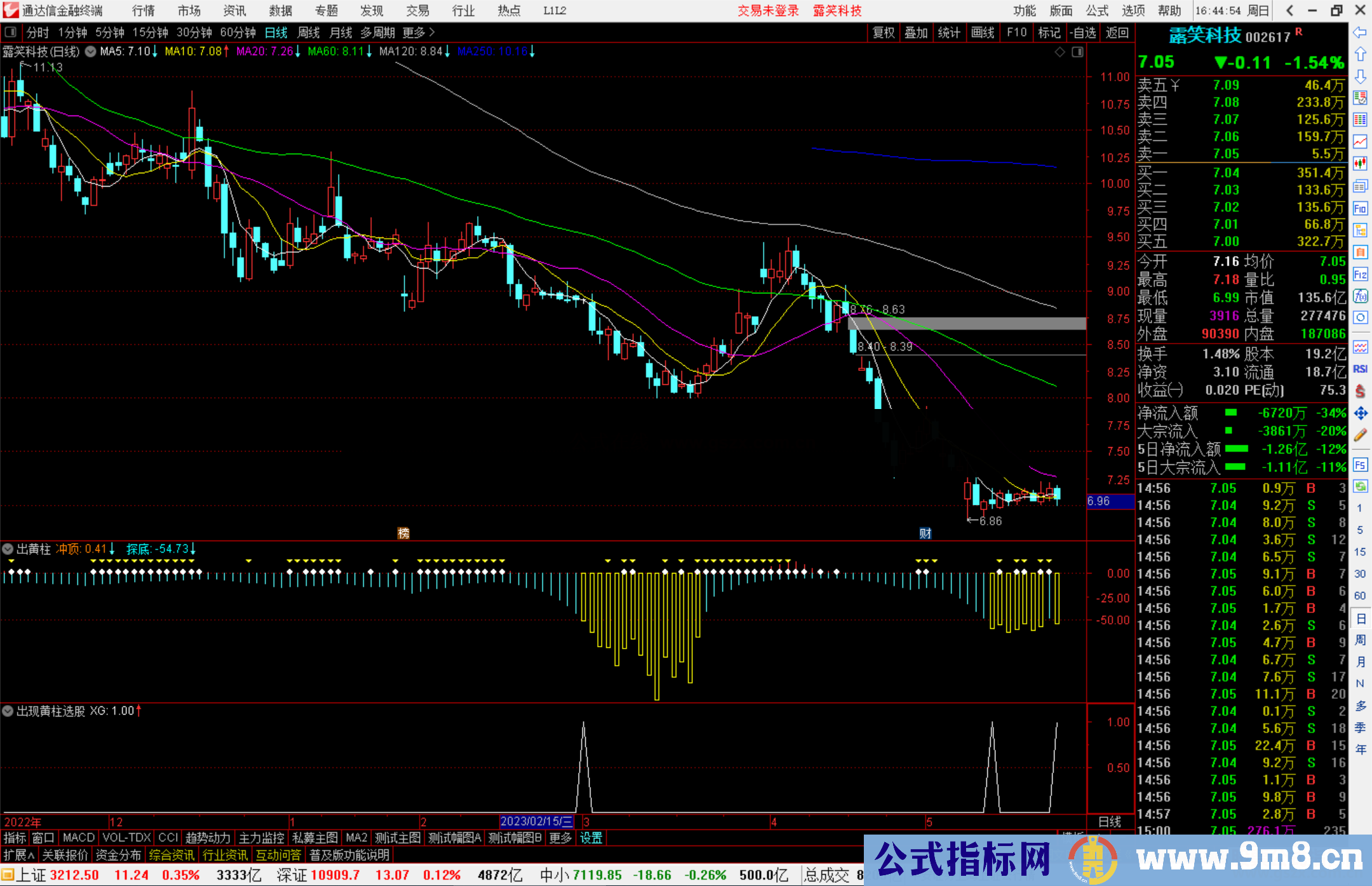Select the pencil drawing tool icon
The width and height of the screenshot is (1372, 886).
click(x=1360, y=436)
